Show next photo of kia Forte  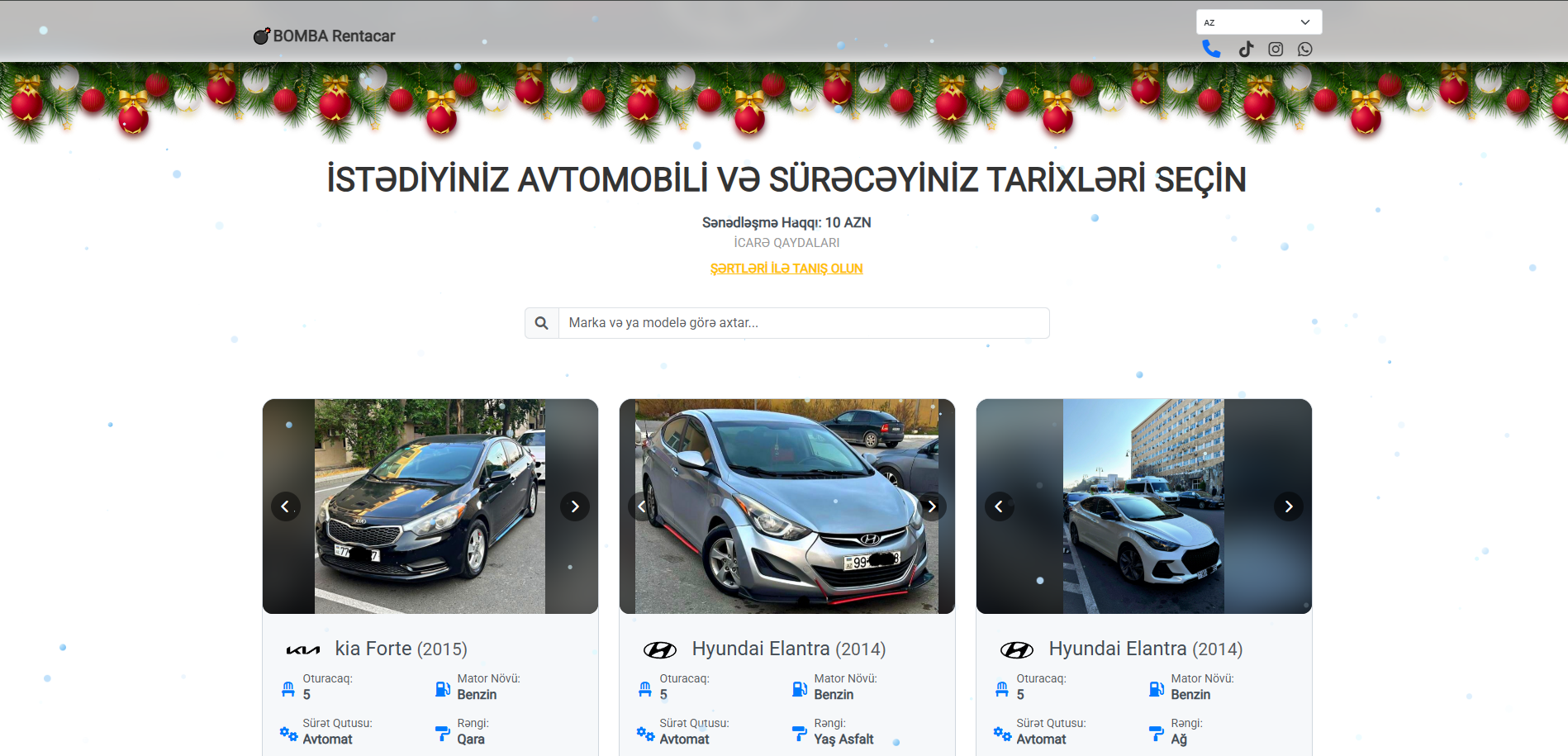click(x=575, y=506)
